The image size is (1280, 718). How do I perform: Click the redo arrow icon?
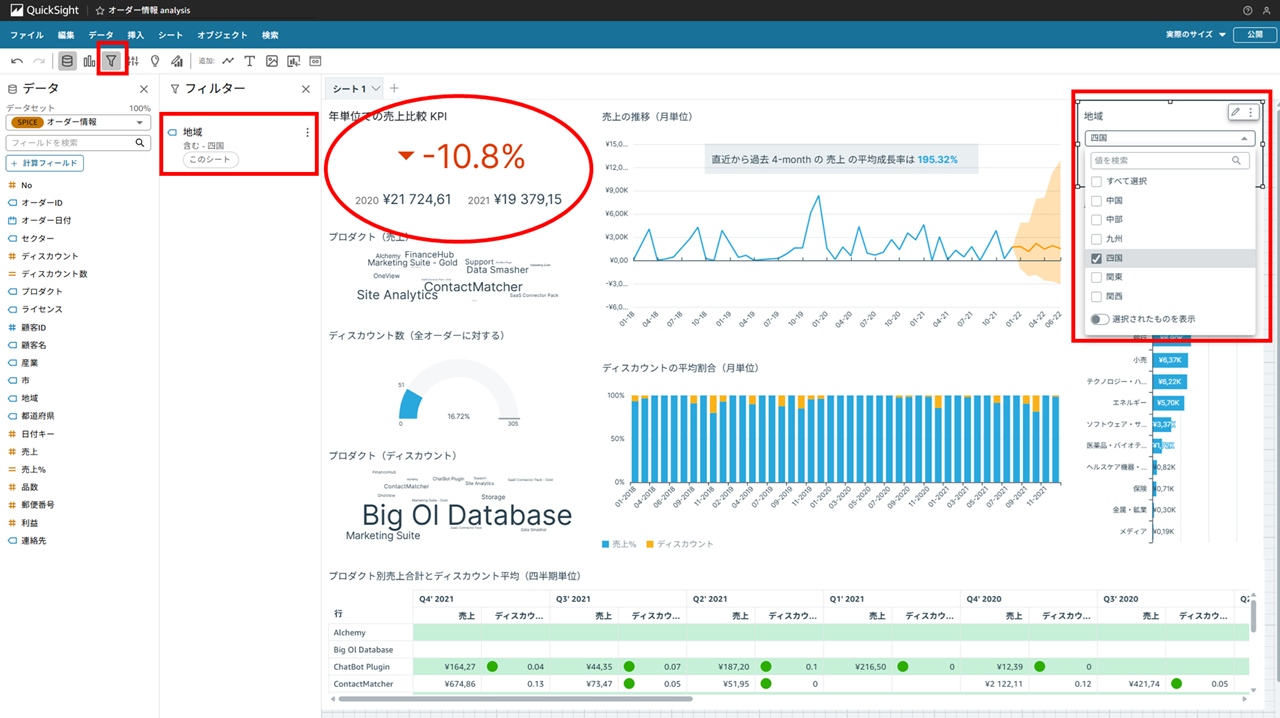[x=39, y=61]
